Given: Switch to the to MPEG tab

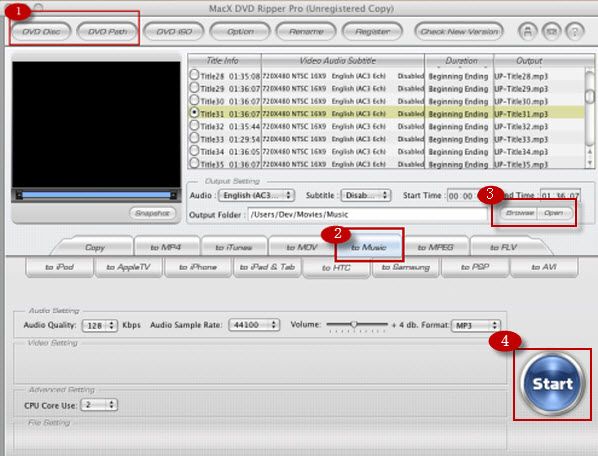Looking at the screenshot, I should (436, 247).
